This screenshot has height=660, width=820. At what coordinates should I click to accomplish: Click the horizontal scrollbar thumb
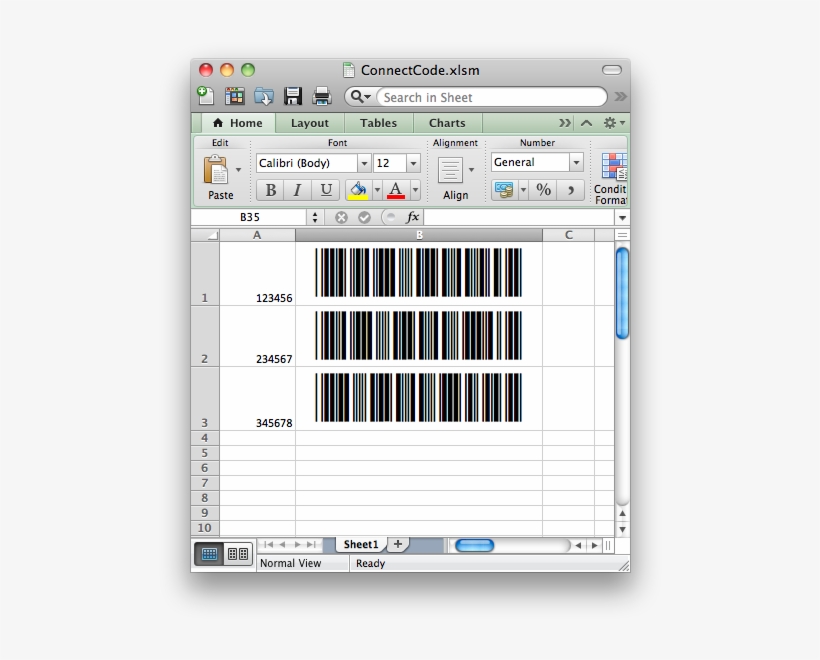(475, 545)
